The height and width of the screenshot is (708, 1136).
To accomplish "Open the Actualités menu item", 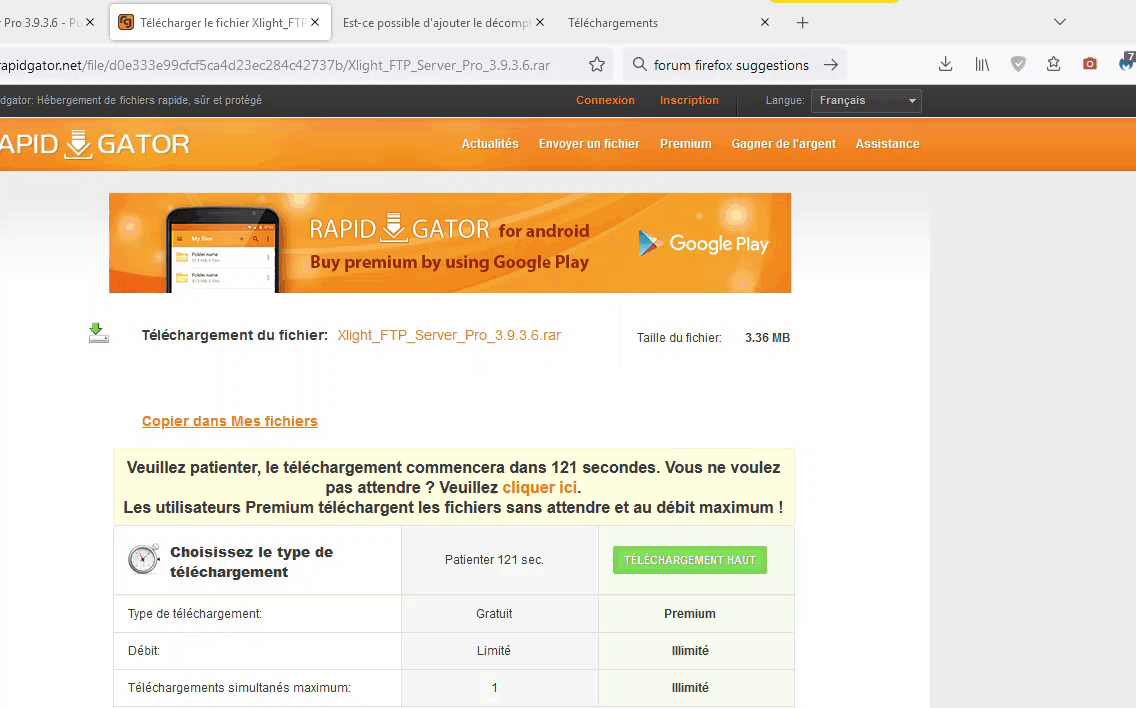I will (x=490, y=143).
